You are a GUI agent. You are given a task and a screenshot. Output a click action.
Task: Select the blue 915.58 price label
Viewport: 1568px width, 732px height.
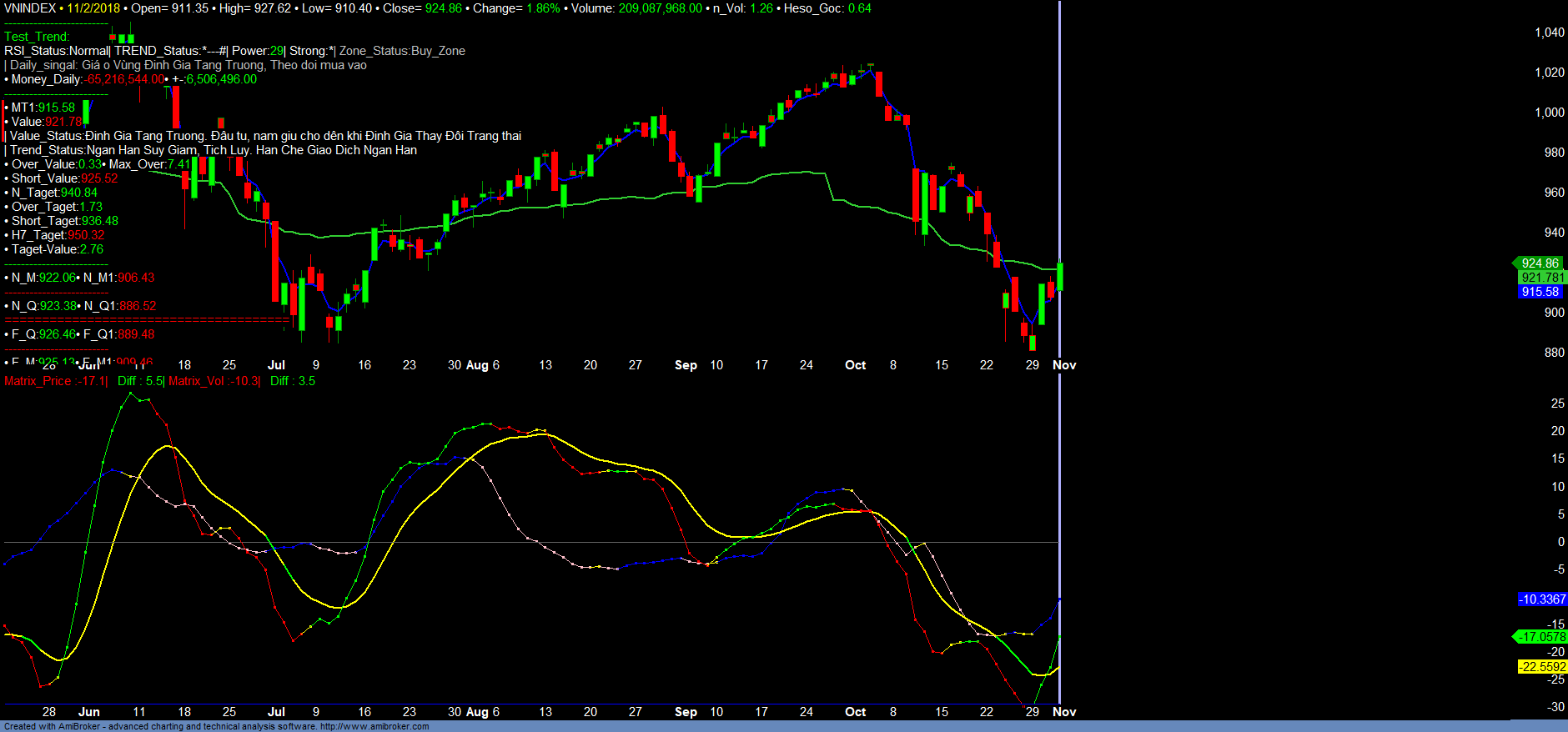(1539, 292)
